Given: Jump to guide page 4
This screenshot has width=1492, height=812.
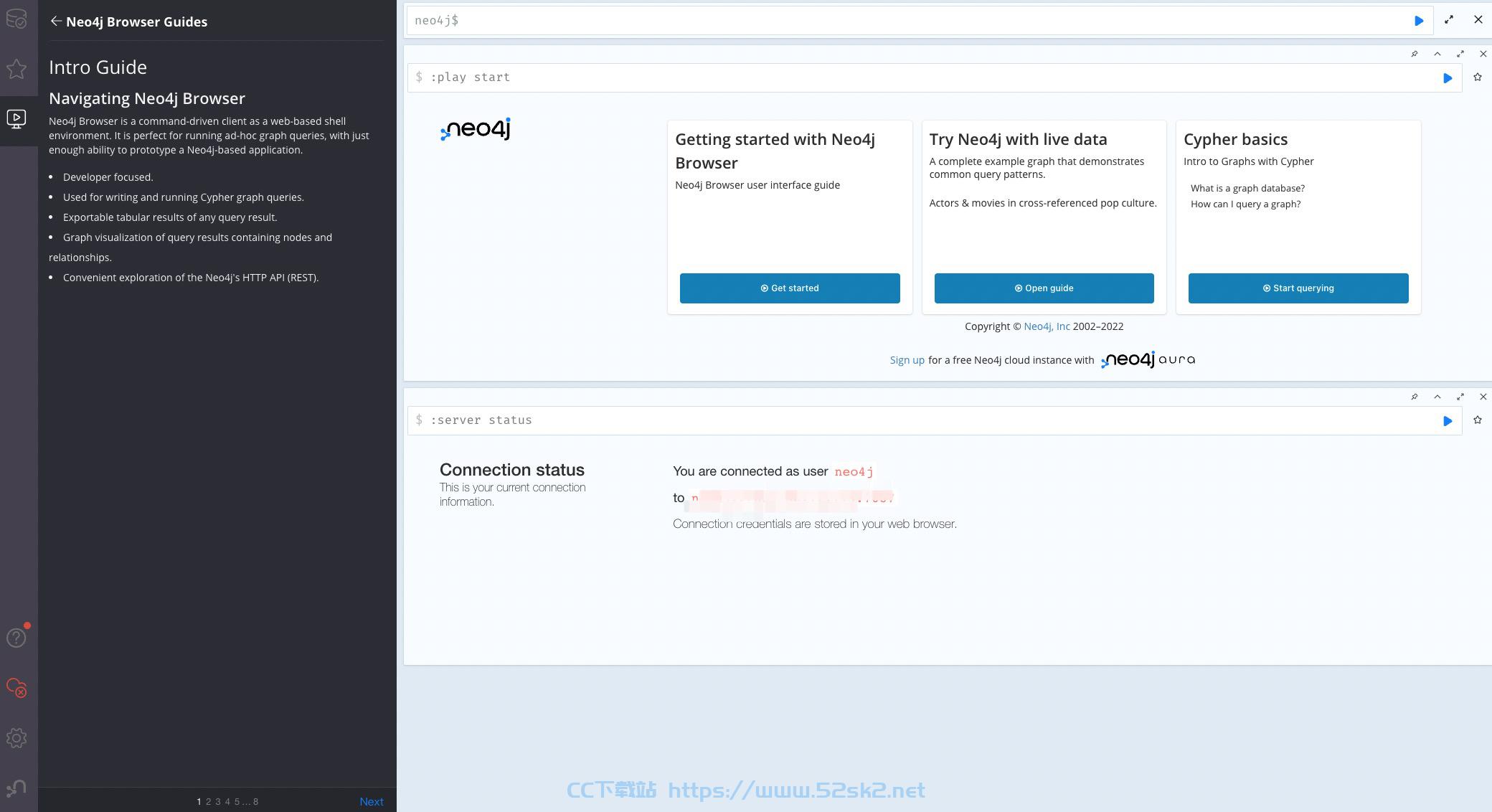Looking at the screenshot, I should (x=227, y=802).
